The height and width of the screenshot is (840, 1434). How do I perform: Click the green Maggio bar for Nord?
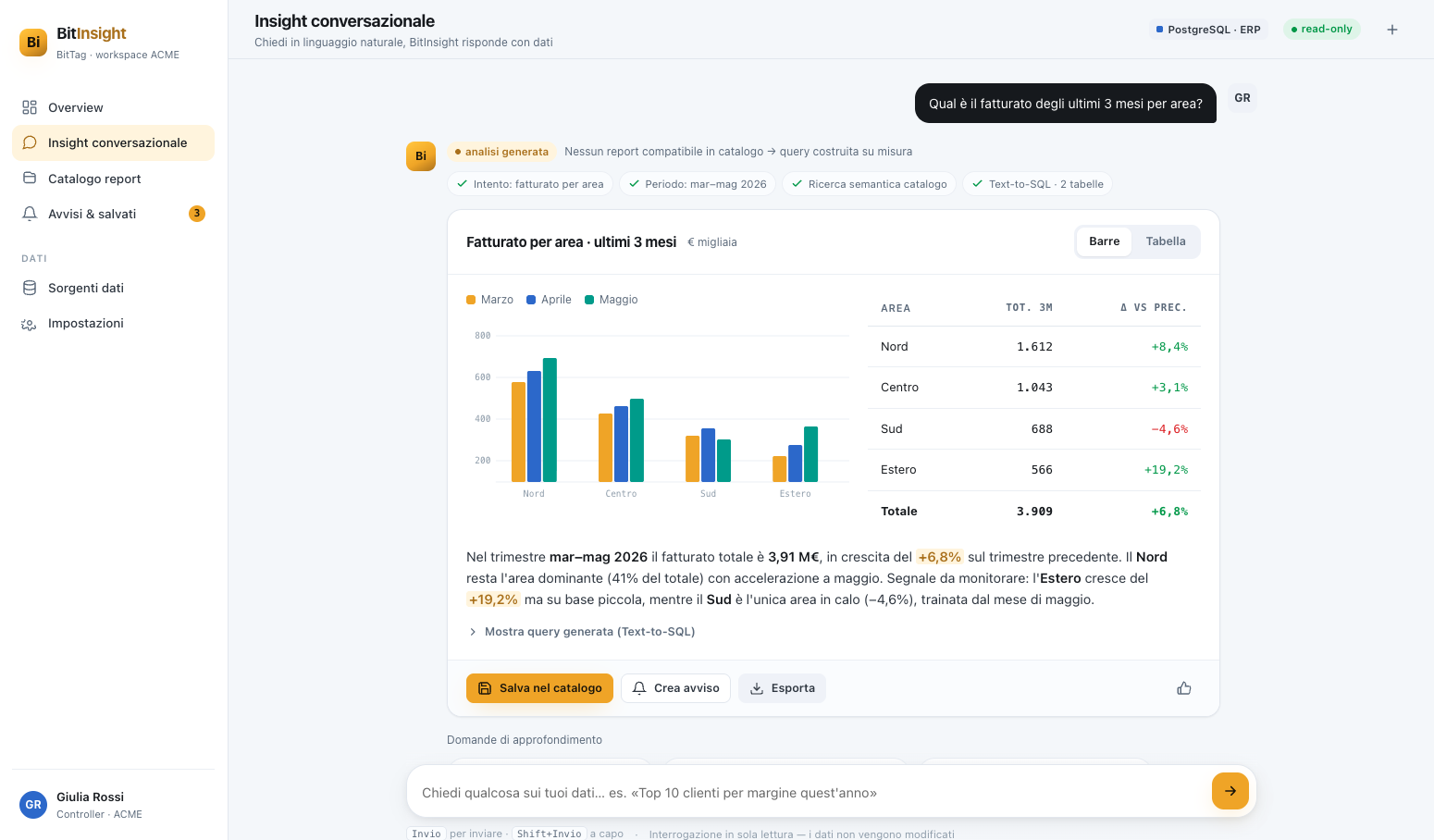pos(550,420)
